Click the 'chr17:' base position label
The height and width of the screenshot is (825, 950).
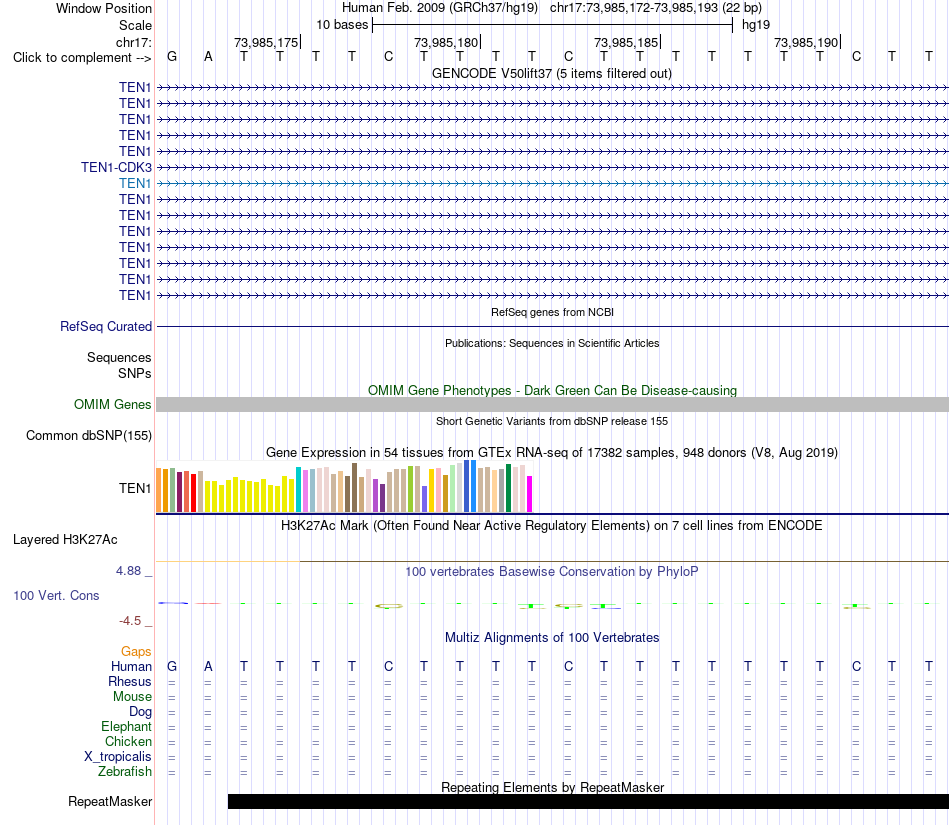(133, 42)
